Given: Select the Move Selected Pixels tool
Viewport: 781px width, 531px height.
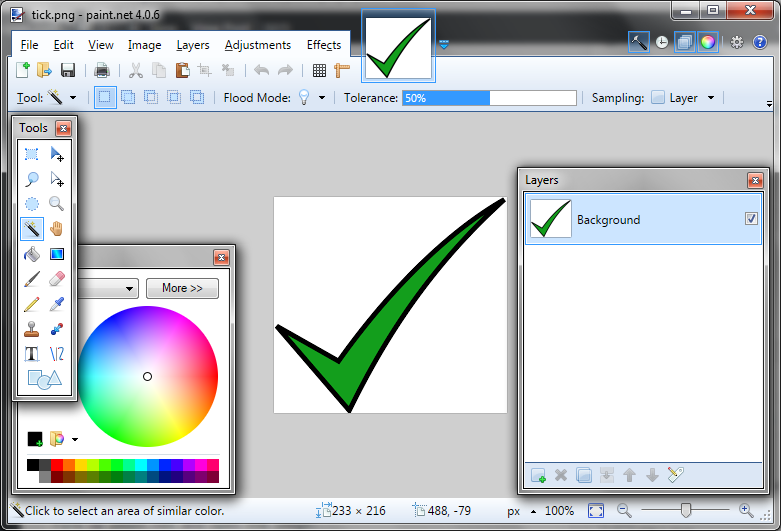Looking at the screenshot, I should pos(57,154).
